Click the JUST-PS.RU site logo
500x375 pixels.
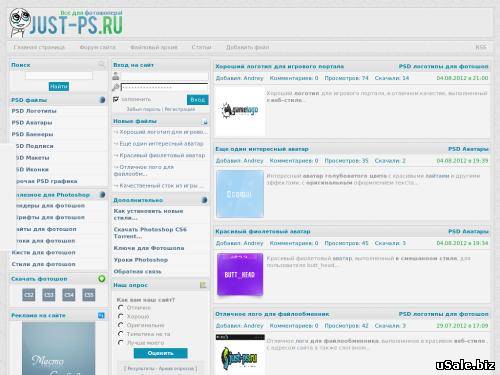[66, 23]
